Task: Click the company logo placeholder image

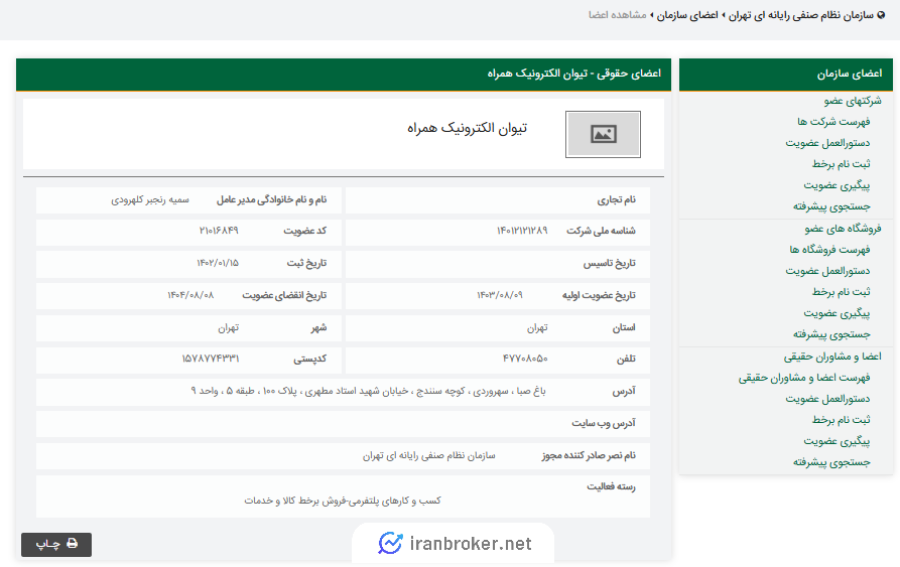Action: pos(603,134)
